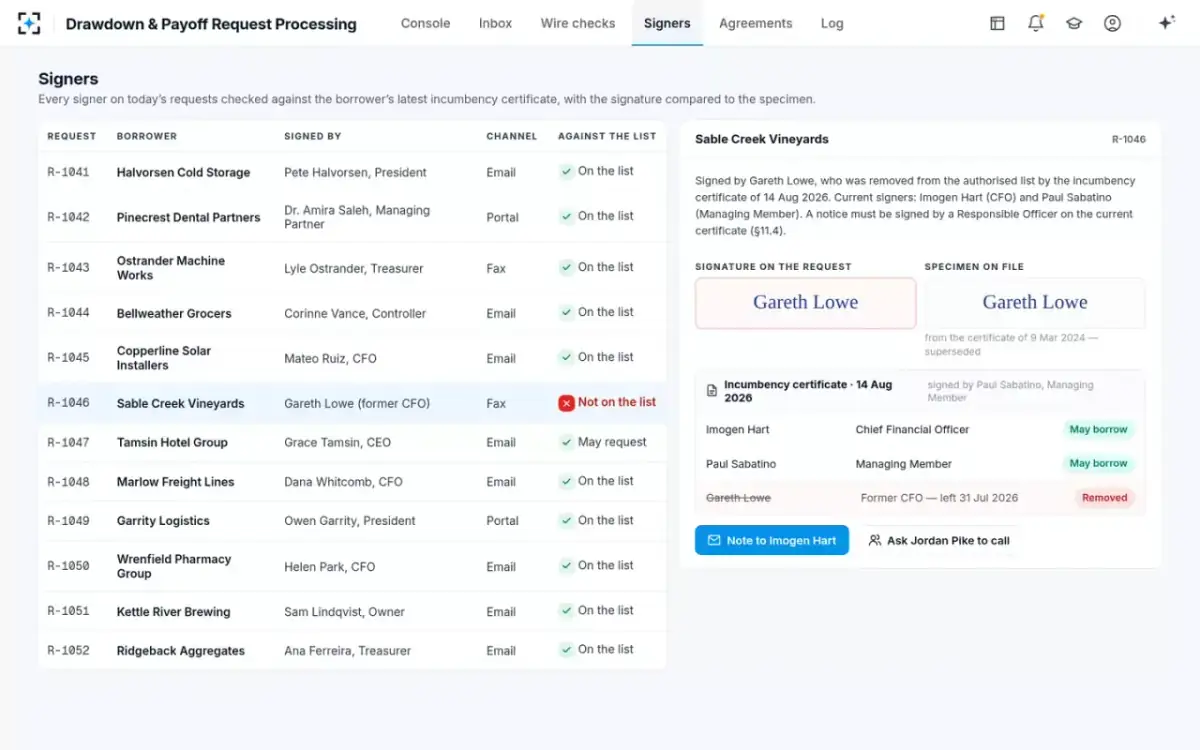
Task: Click the Signed by column header
Action: pos(313,136)
